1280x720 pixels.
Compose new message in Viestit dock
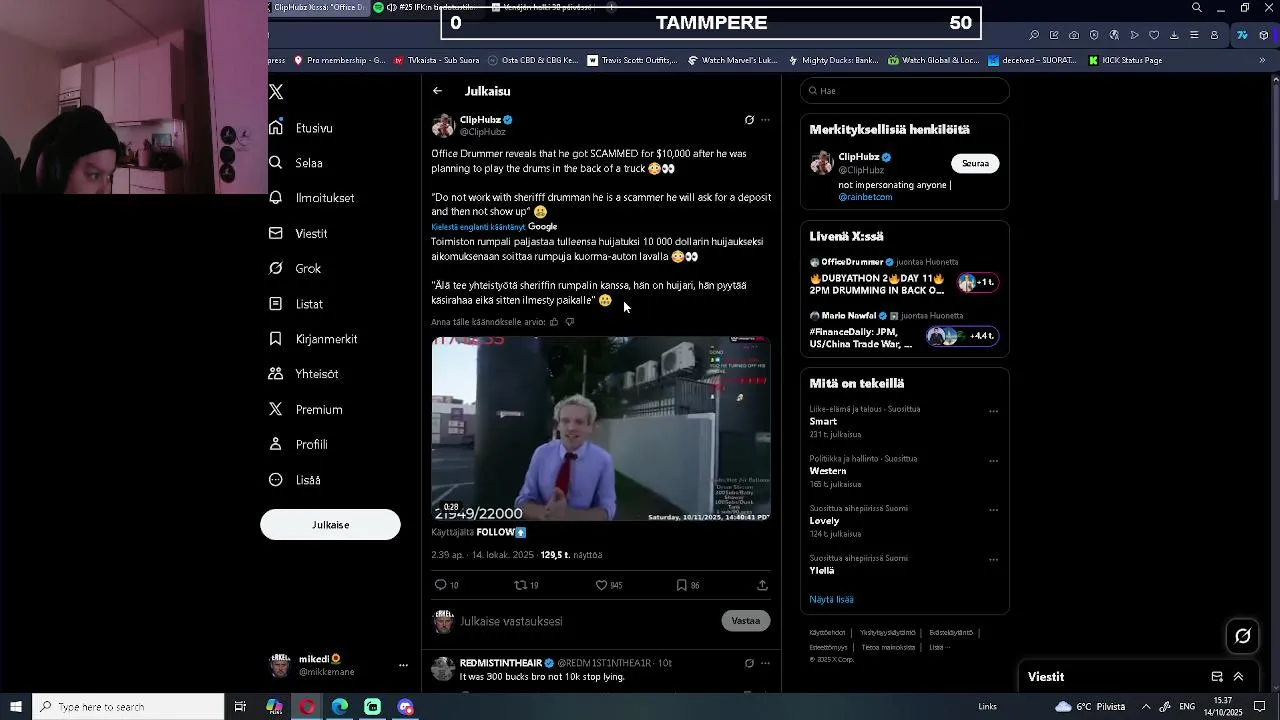point(1217,677)
